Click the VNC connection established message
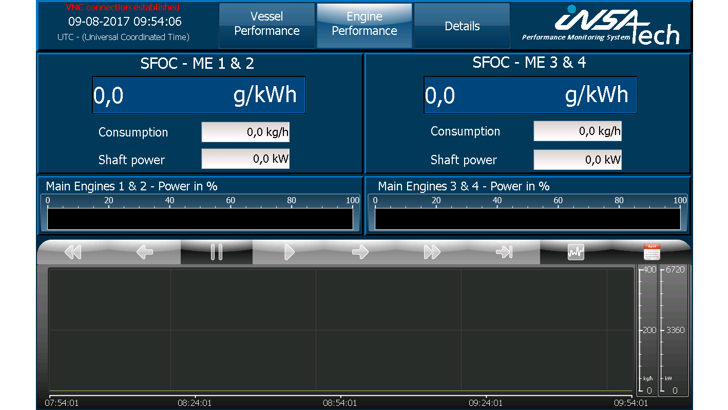Viewport: 728px width, 410px height. (123, 7)
